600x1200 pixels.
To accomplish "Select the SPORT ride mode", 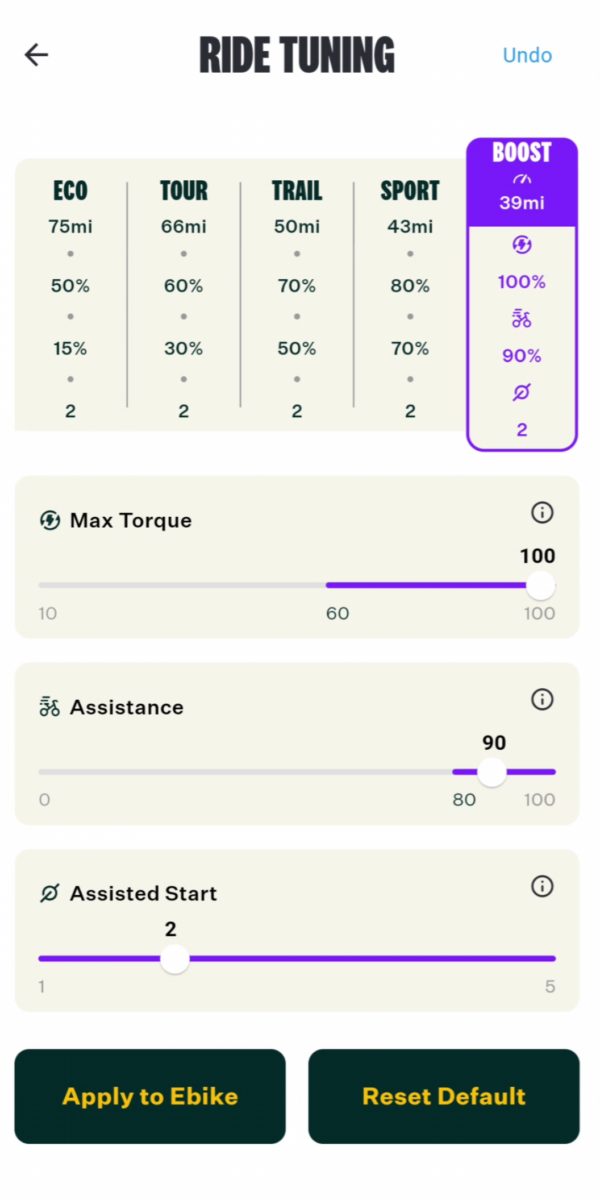I will [x=410, y=190].
